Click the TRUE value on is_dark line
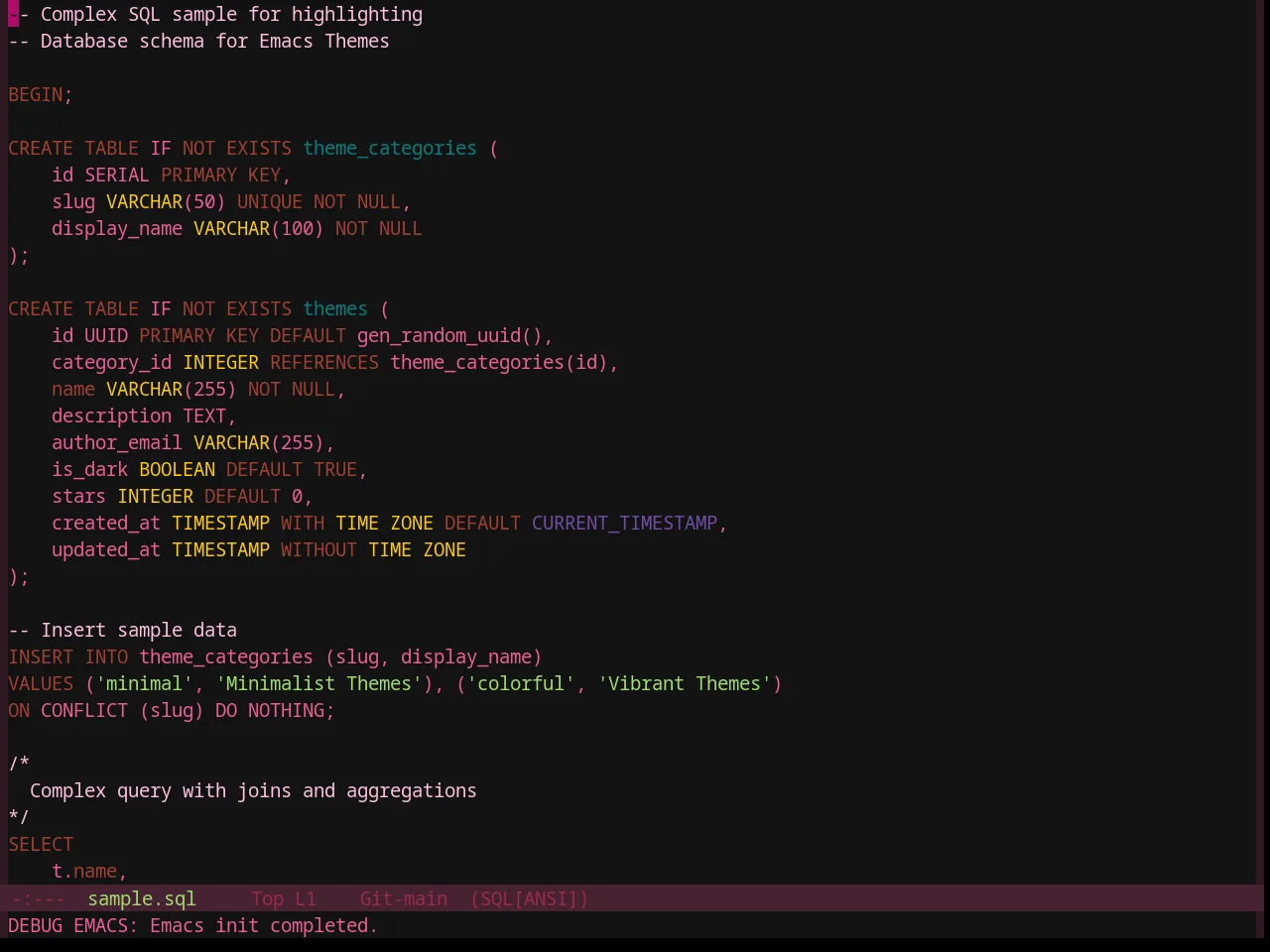The width and height of the screenshot is (1270, 952). coord(335,469)
